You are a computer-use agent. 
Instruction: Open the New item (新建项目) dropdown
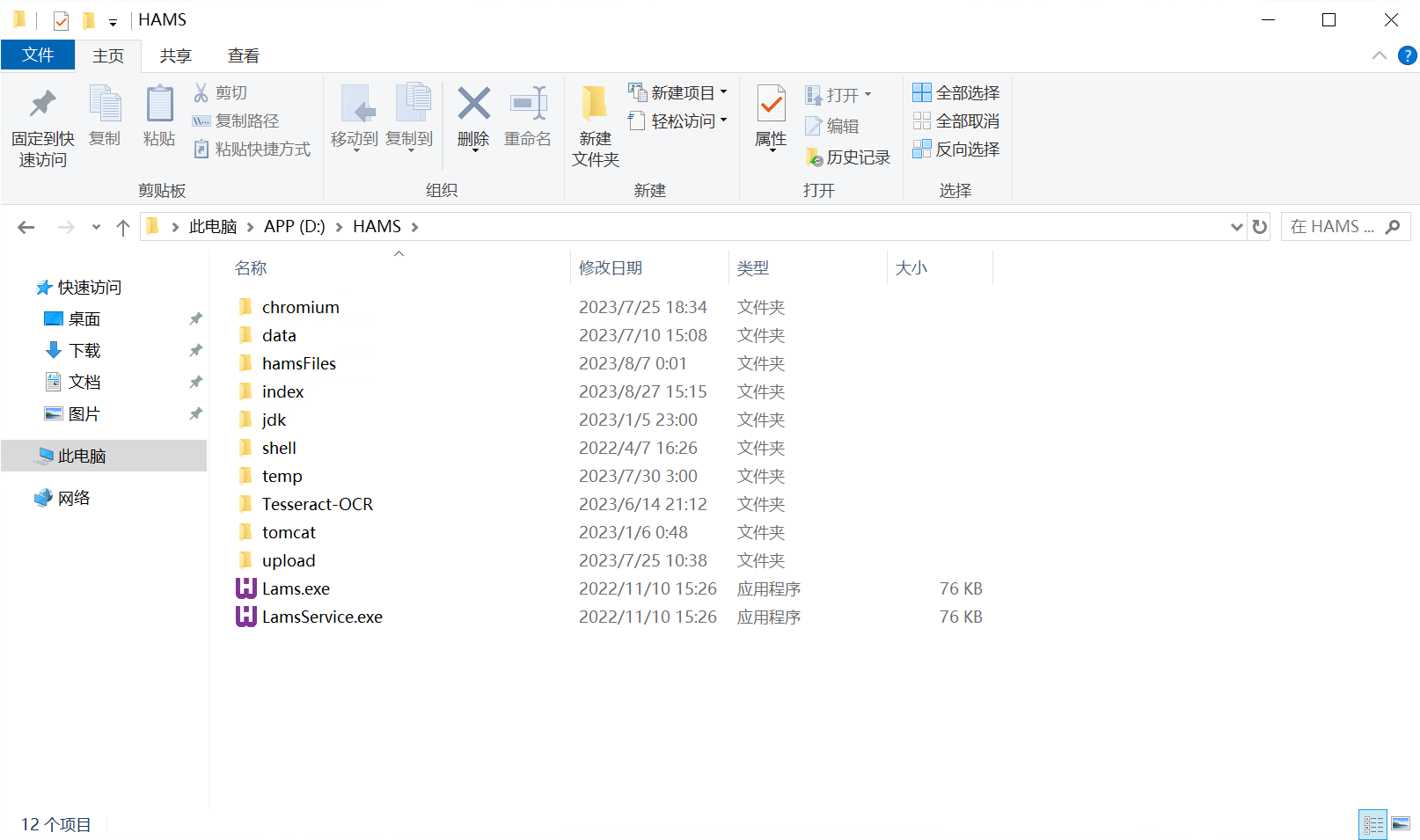[678, 92]
